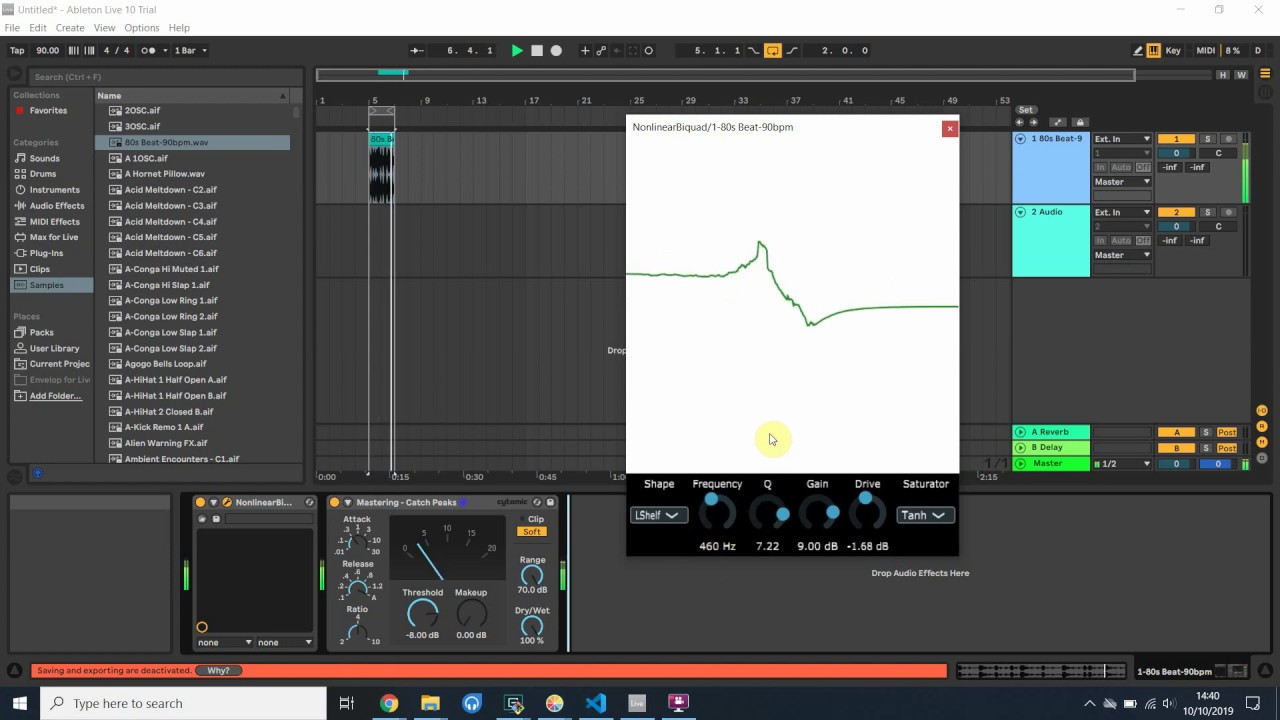Unfold track 2 Audio arrow
Viewport: 1280px width, 720px height.
click(x=1021, y=212)
